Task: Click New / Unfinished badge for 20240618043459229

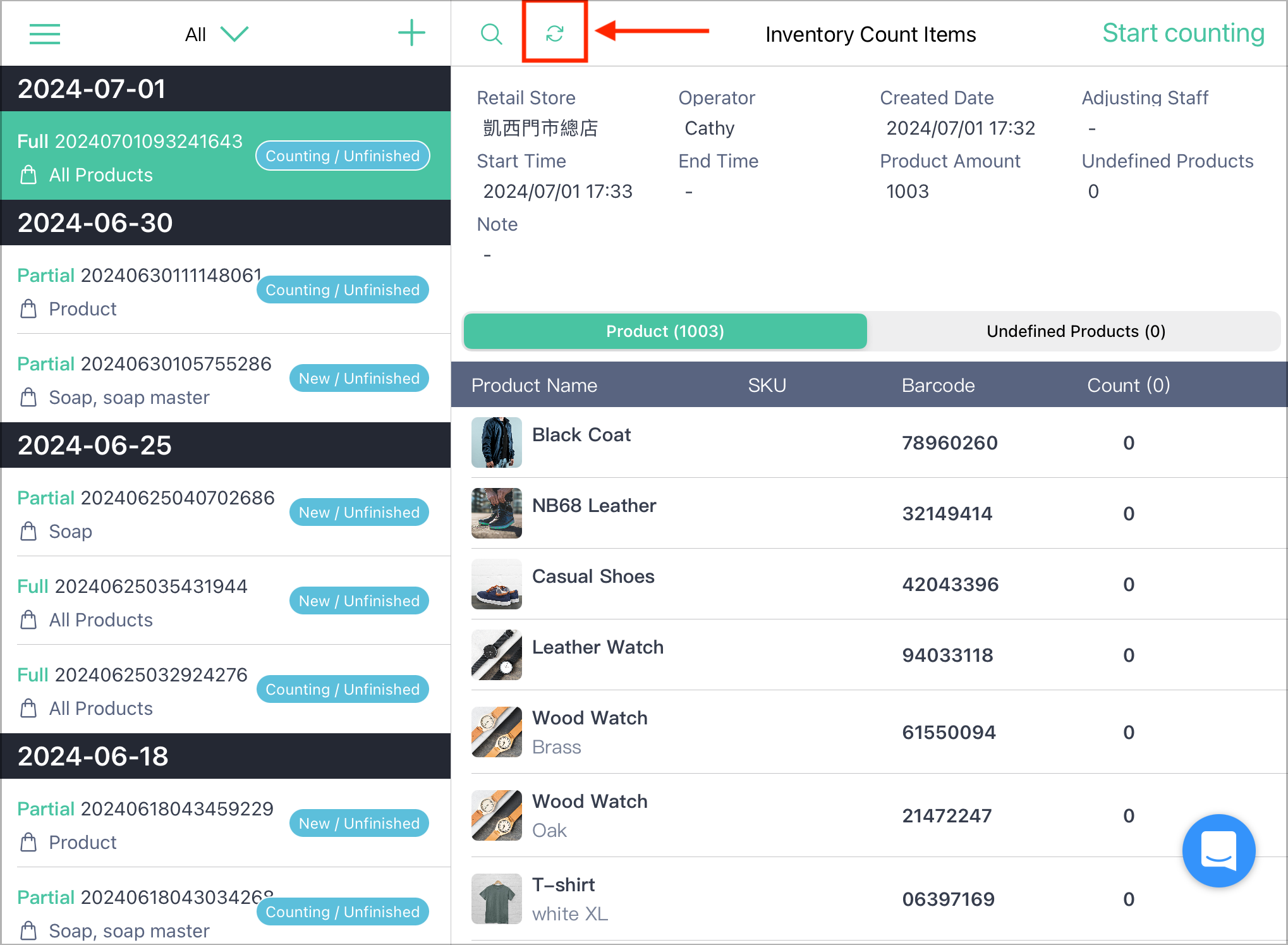Action: 359,823
